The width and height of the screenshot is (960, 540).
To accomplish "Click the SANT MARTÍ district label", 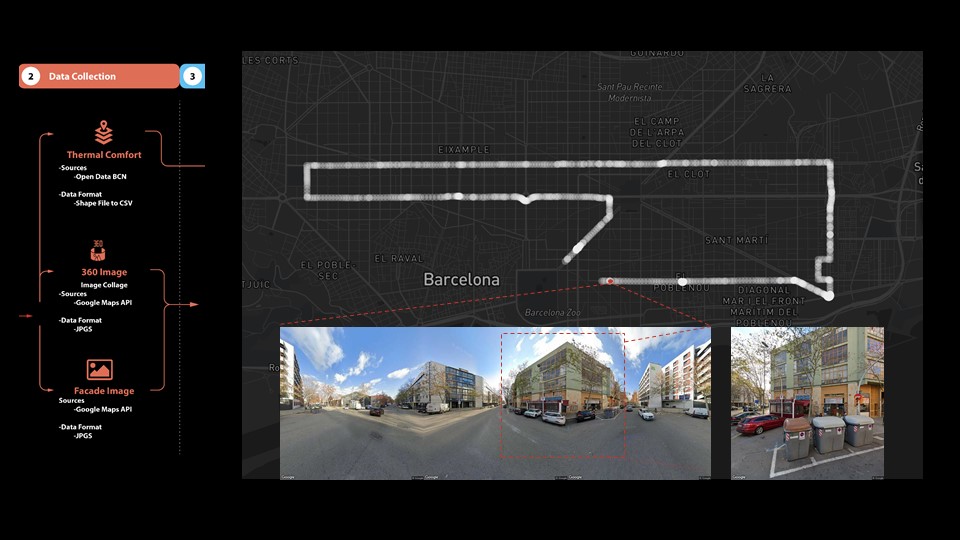I will tap(737, 240).
